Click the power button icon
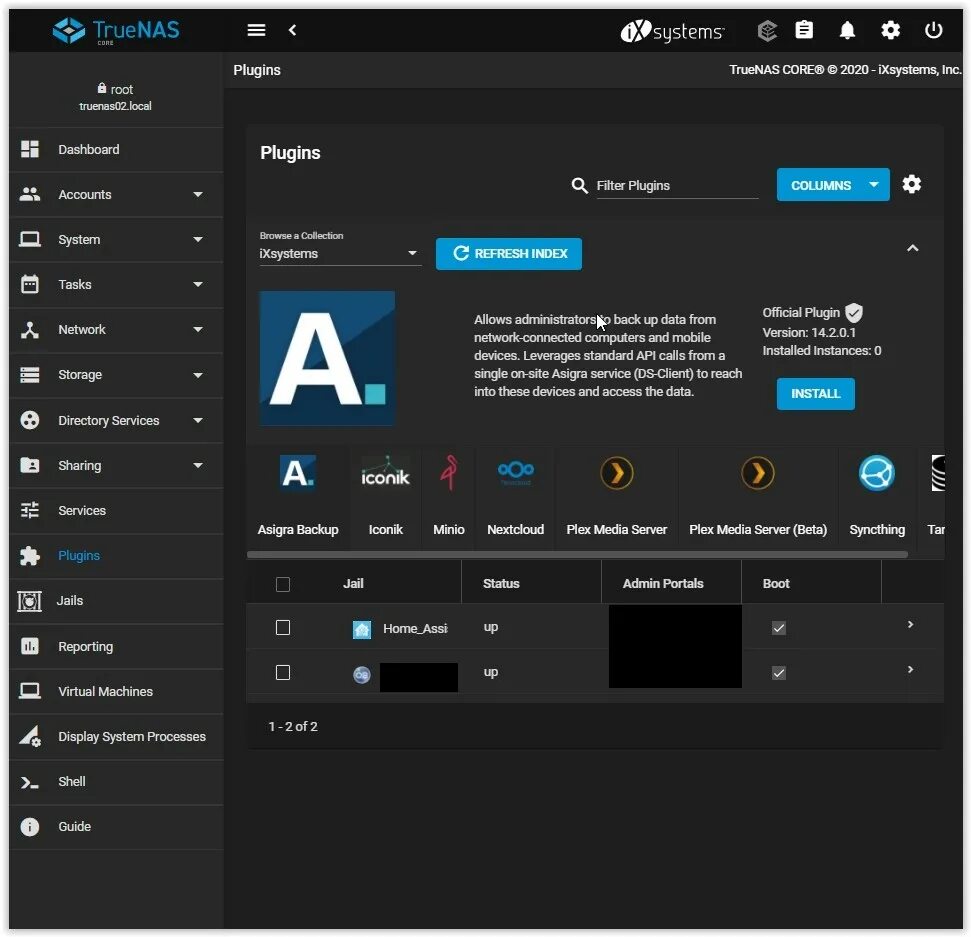 coord(933,30)
